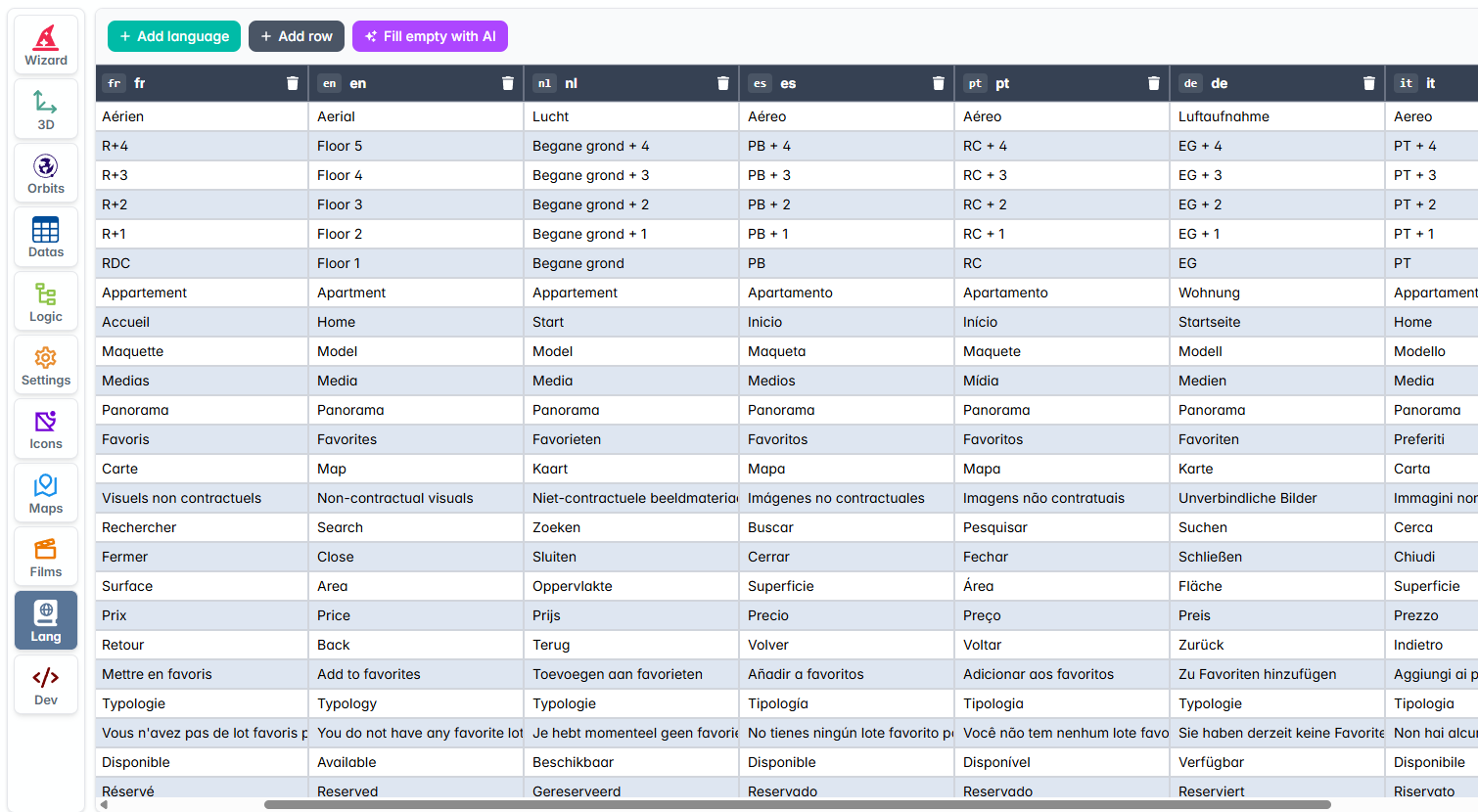Viewport: 1478px width, 812px height.
Task: Open the 3D sidebar section
Action: pyautogui.click(x=46, y=110)
